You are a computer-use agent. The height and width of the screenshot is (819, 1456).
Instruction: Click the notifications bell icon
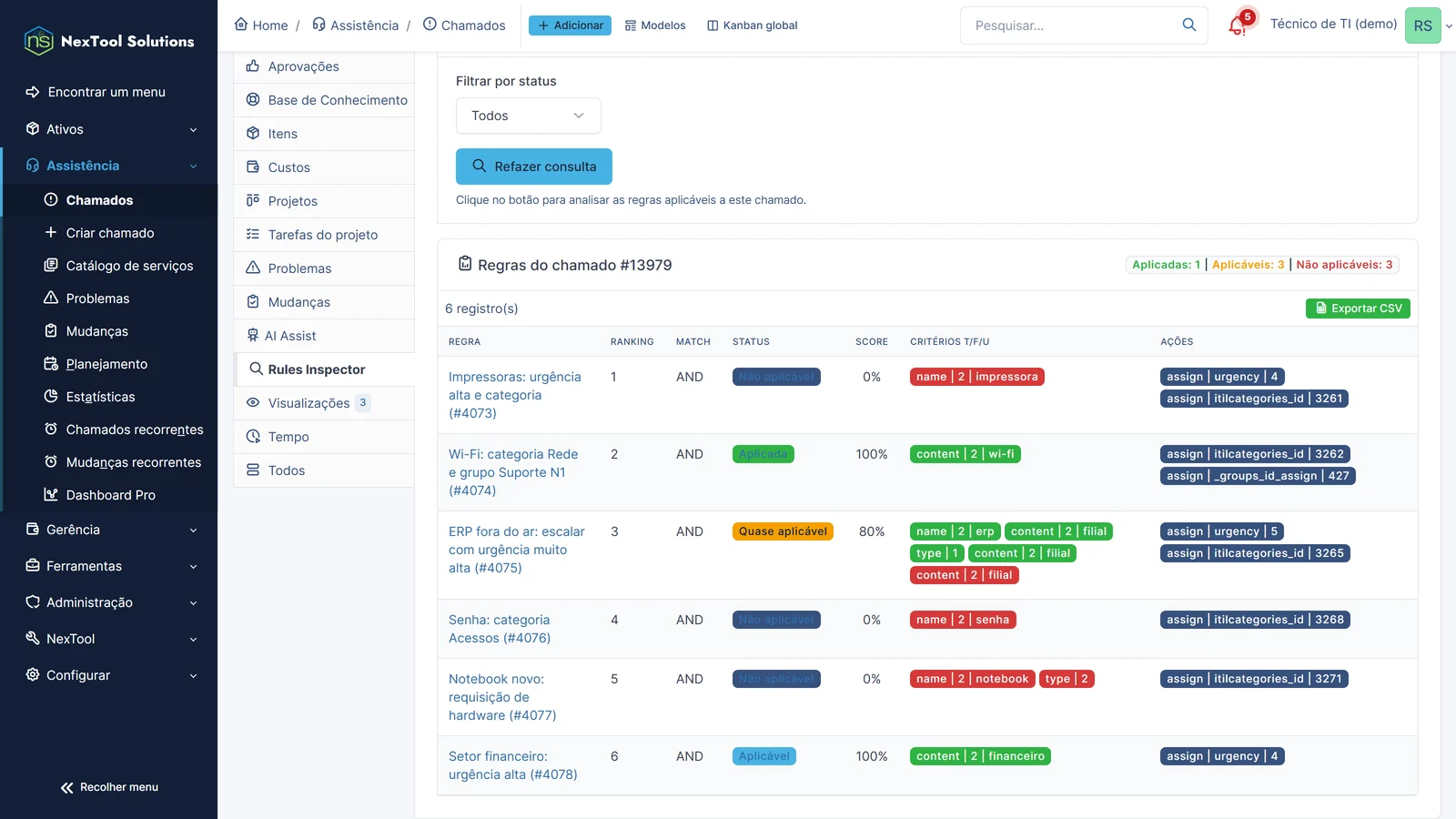pos(1237,25)
